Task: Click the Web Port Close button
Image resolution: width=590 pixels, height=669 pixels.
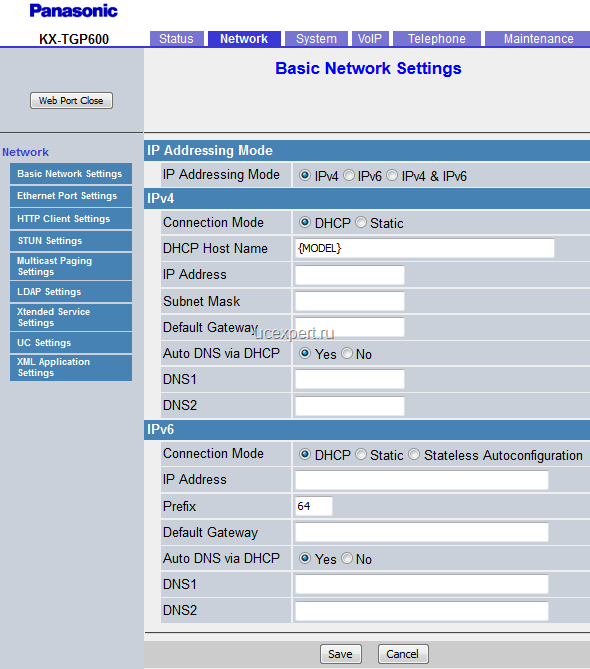Action: click(71, 101)
